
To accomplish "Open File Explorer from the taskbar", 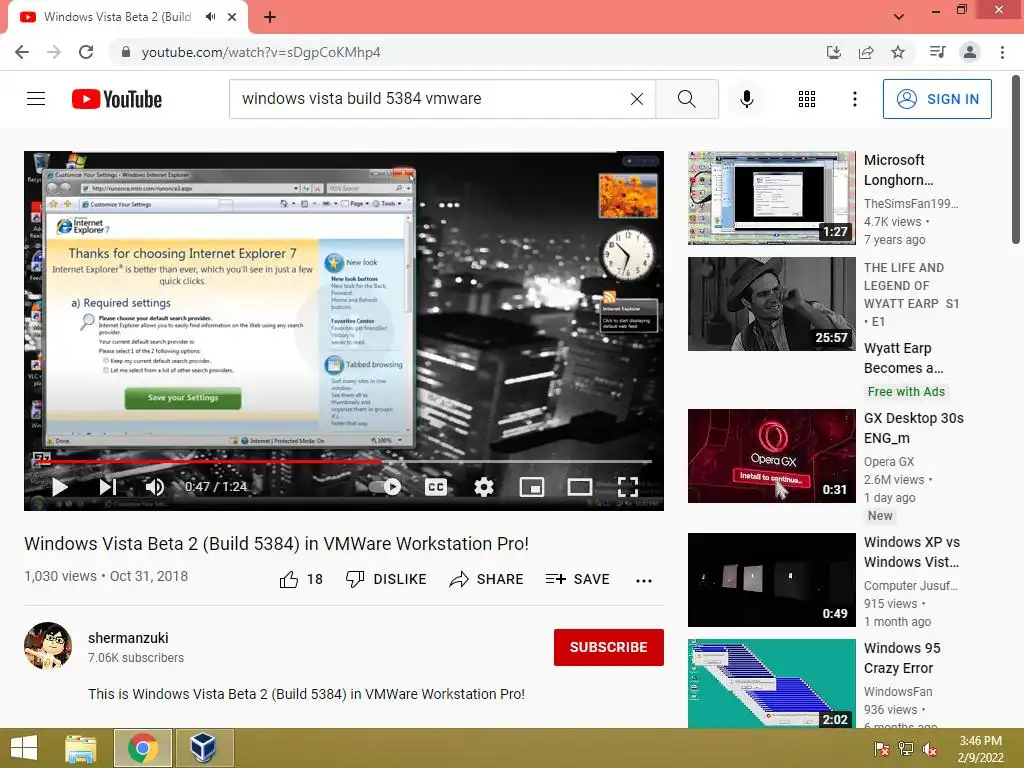I will (x=80, y=748).
